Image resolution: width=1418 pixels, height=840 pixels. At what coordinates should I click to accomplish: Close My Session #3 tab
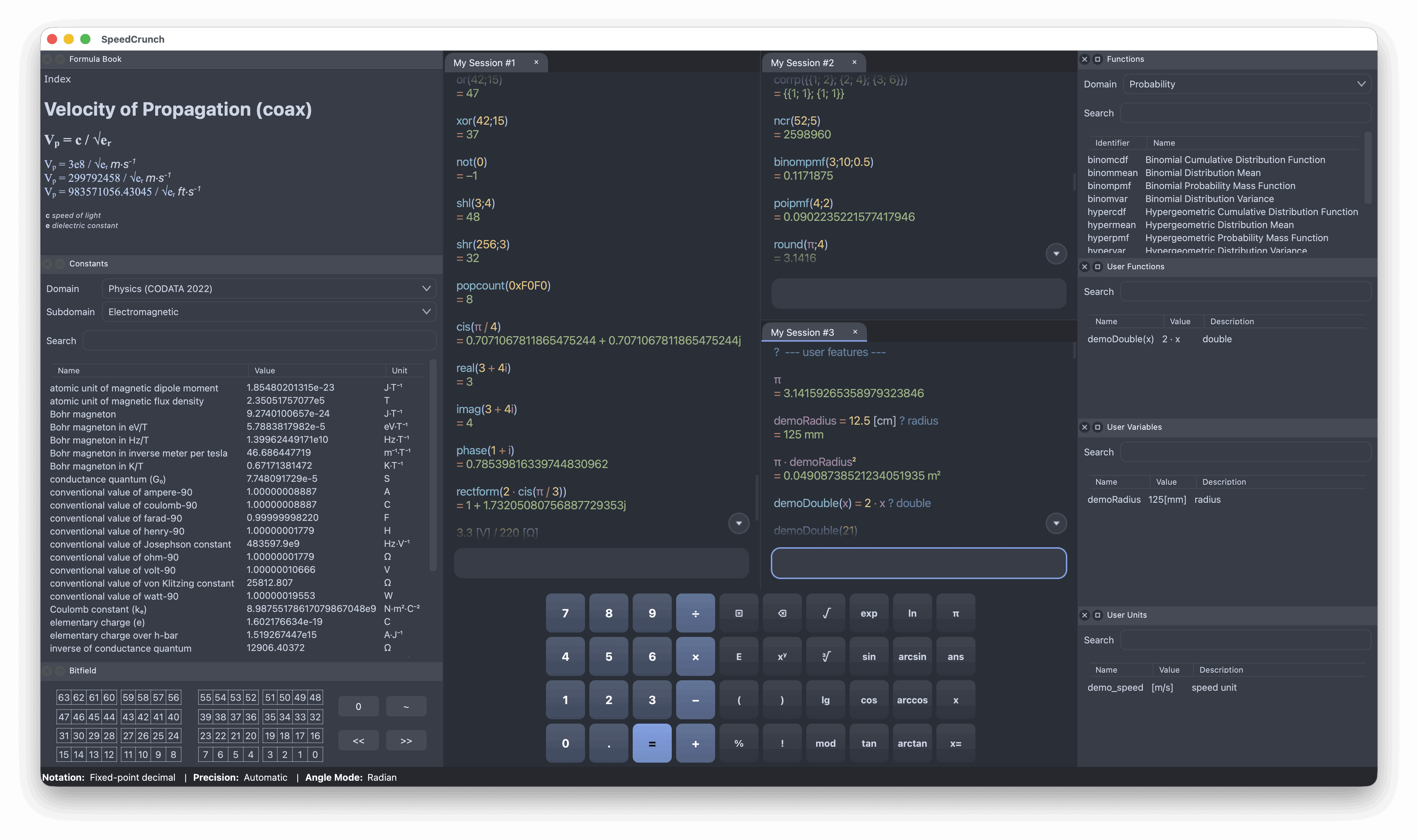click(855, 332)
